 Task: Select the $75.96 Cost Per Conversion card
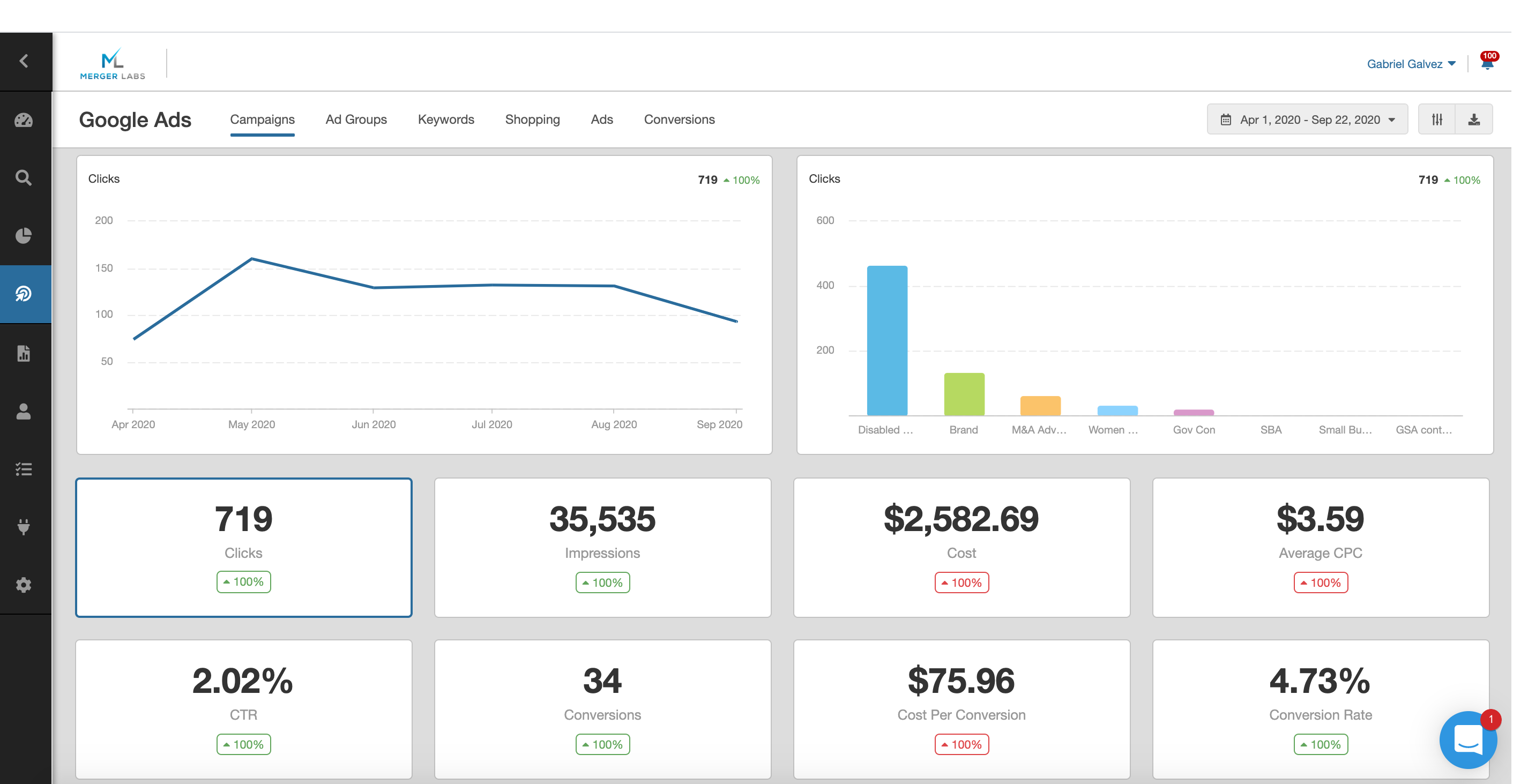pyautogui.click(x=962, y=710)
